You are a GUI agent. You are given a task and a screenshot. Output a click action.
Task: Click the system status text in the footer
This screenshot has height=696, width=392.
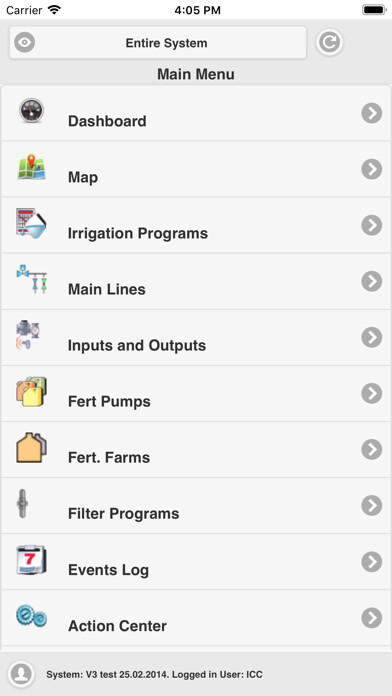click(x=154, y=675)
